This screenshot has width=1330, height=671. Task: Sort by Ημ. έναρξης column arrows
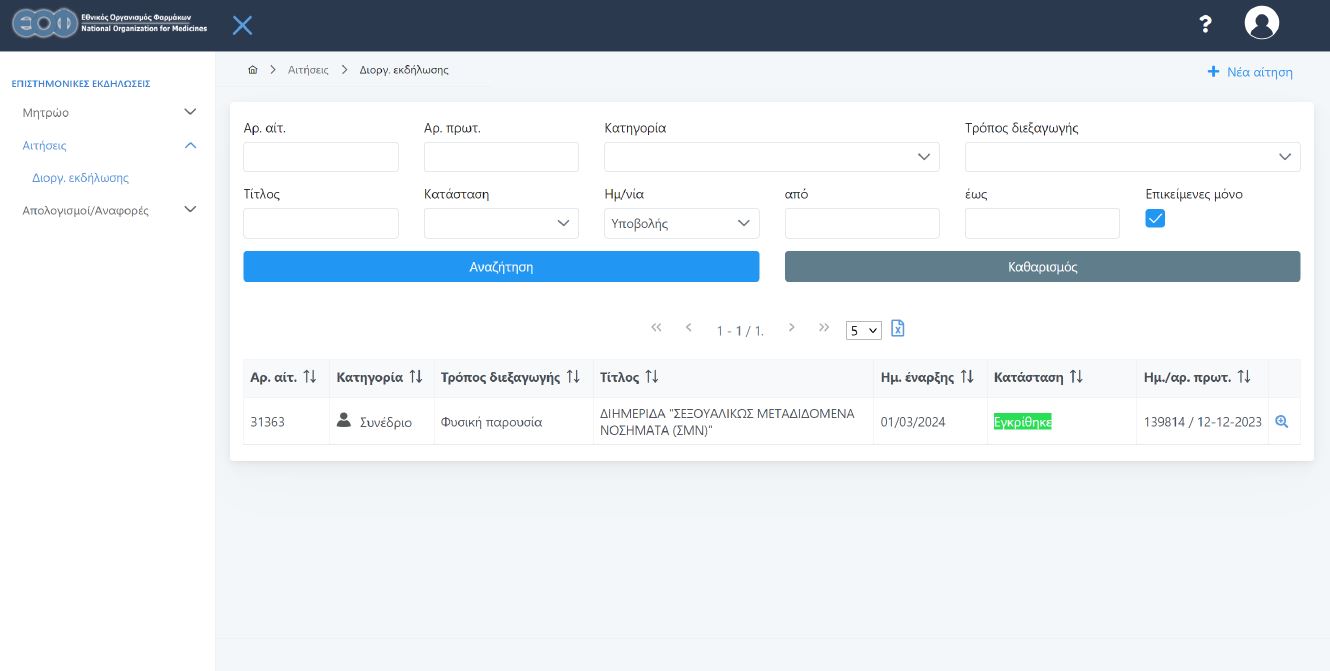point(967,377)
